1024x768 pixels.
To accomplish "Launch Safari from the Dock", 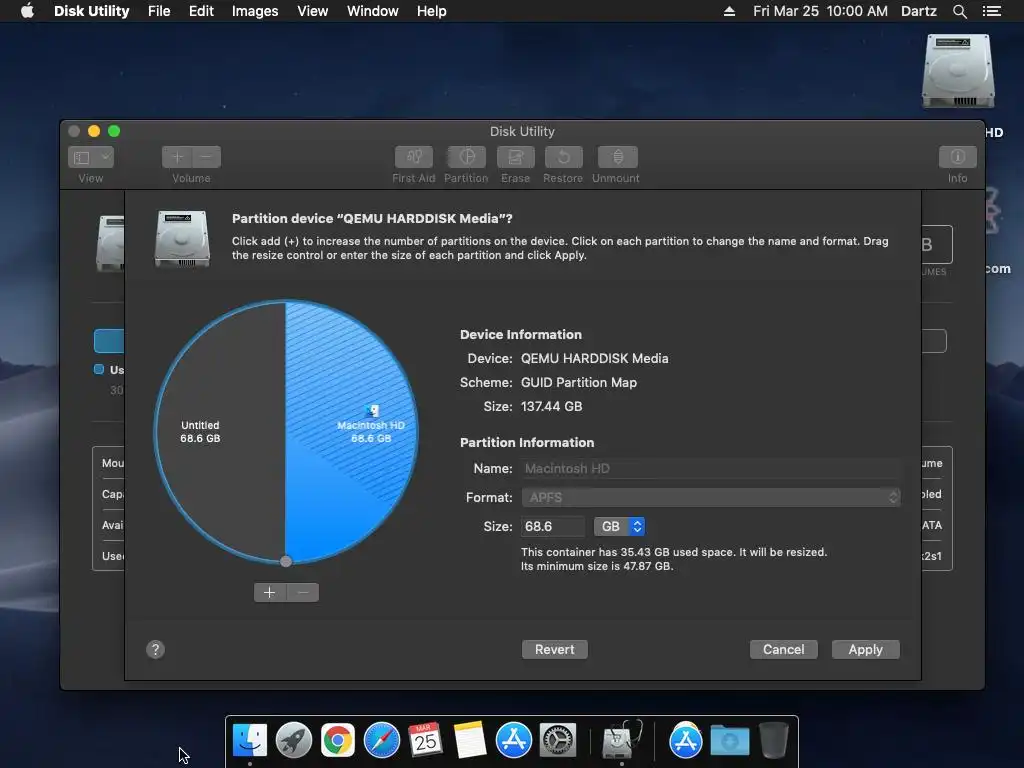I will pyautogui.click(x=382, y=741).
